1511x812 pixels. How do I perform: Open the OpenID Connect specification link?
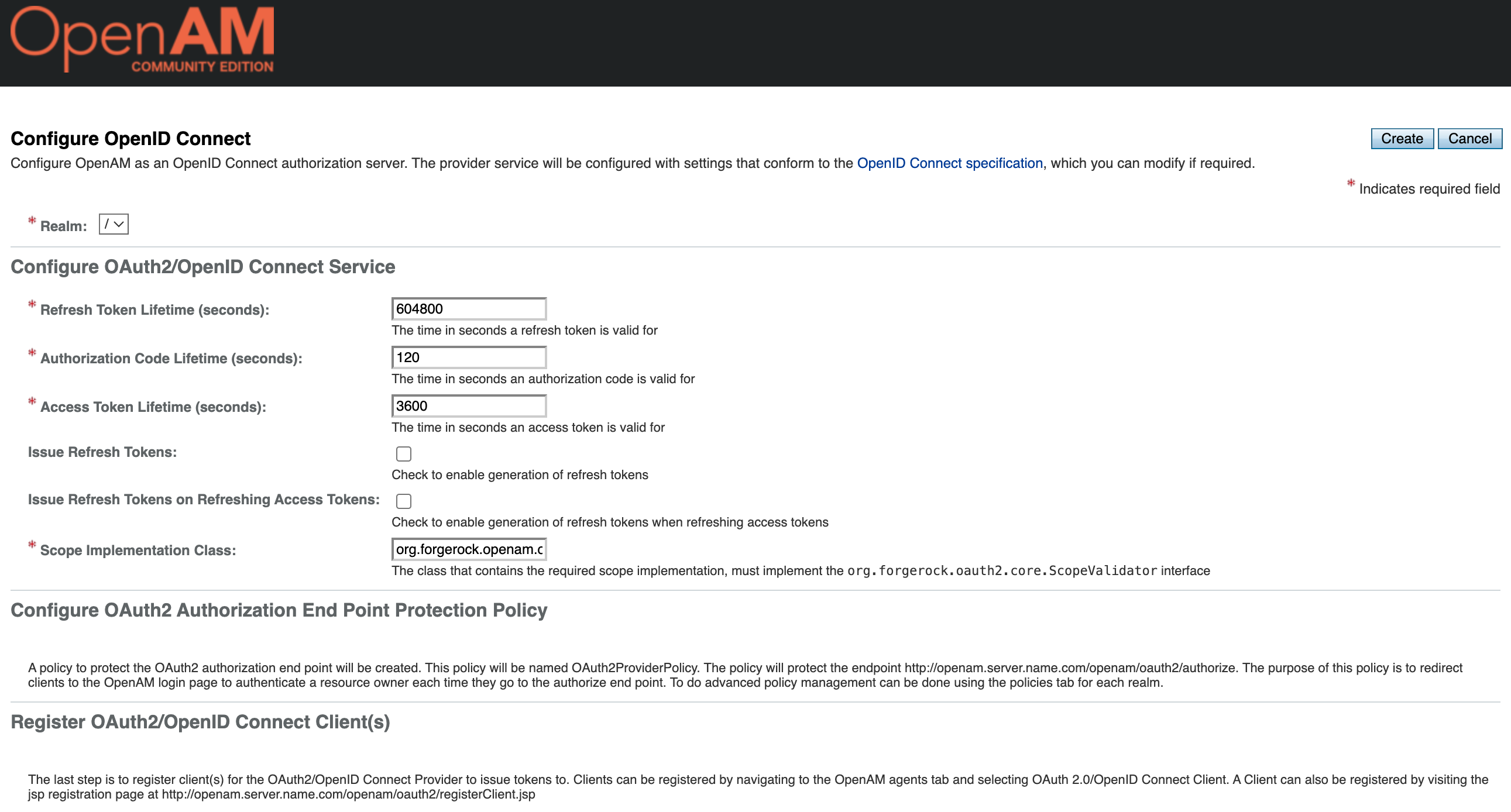(x=950, y=163)
